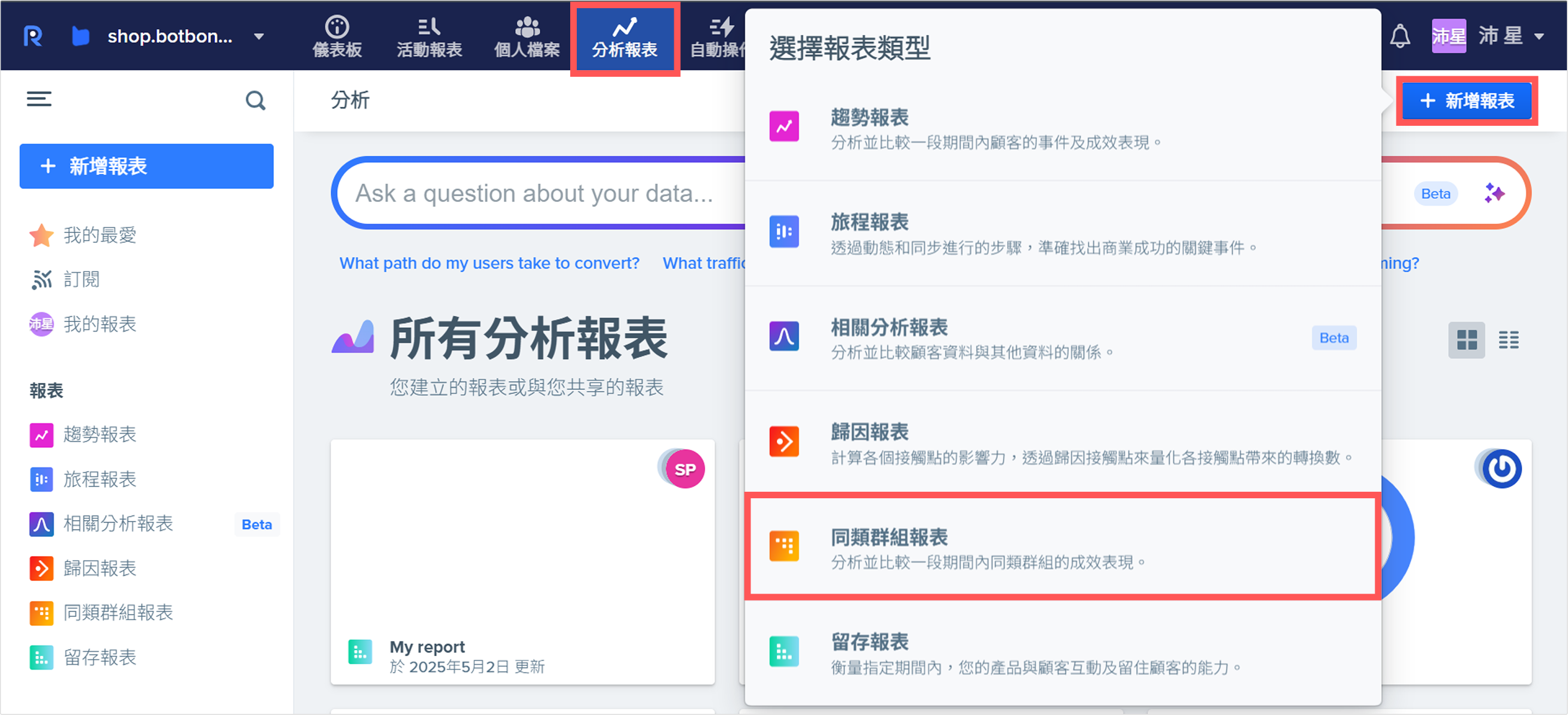
Task: Choose 相關分析報表 in the report type menu
Action: pyautogui.click(x=1063, y=338)
